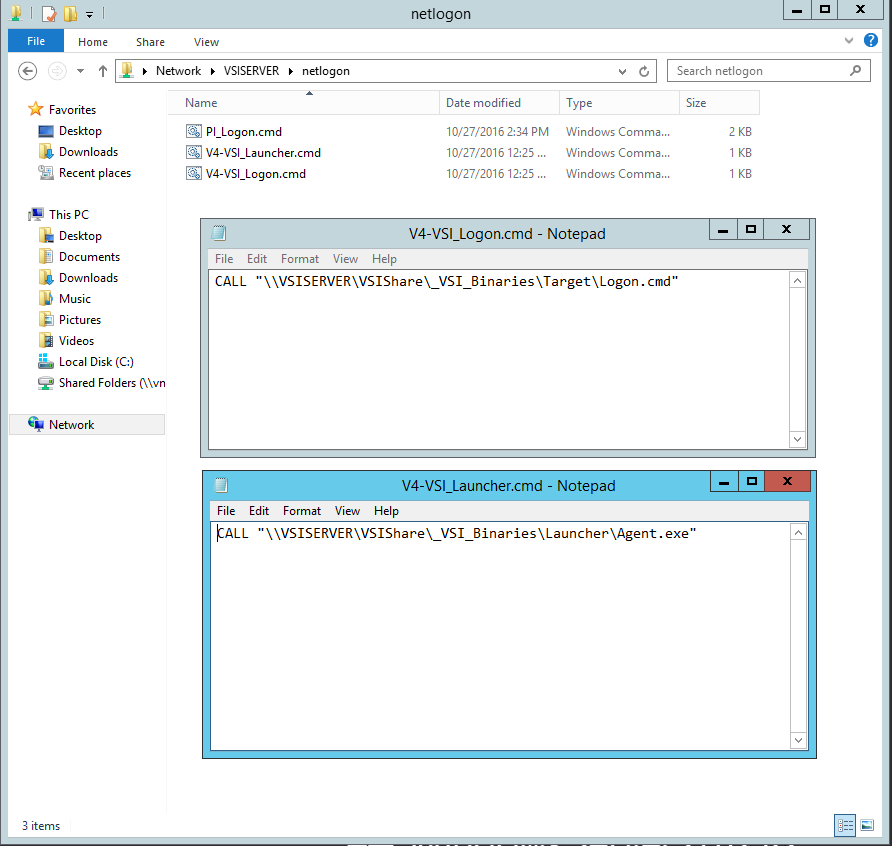The height and width of the screenshot is (846, 892).
Task: Select Favorites in the navigation pane
Action: click(72, 110)
